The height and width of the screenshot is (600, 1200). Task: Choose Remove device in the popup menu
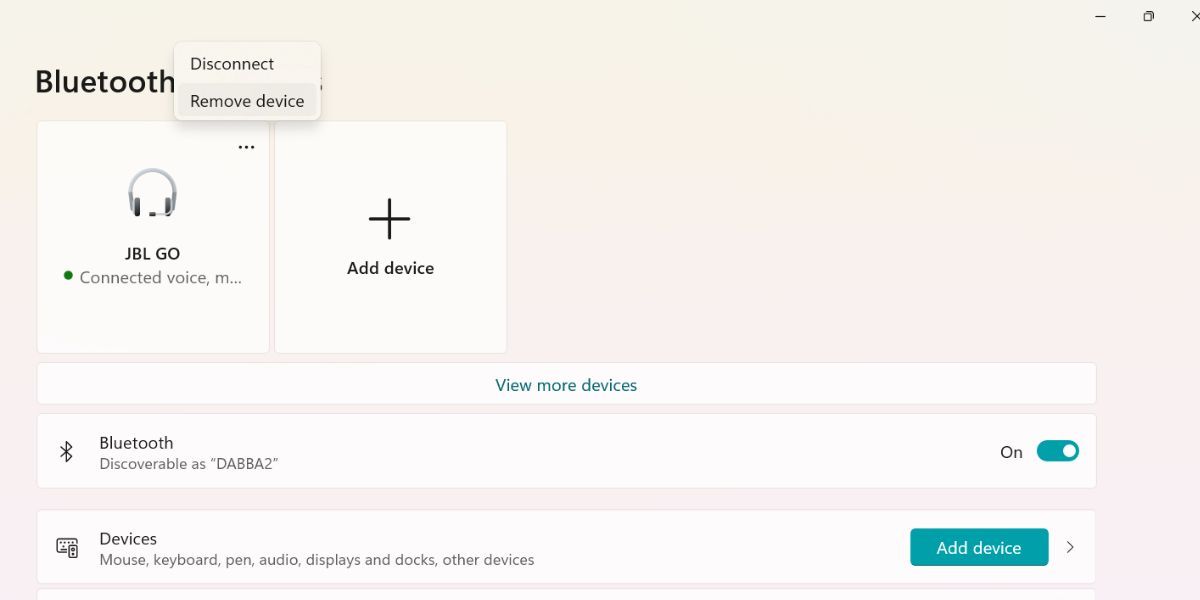(x=247, y=101)
